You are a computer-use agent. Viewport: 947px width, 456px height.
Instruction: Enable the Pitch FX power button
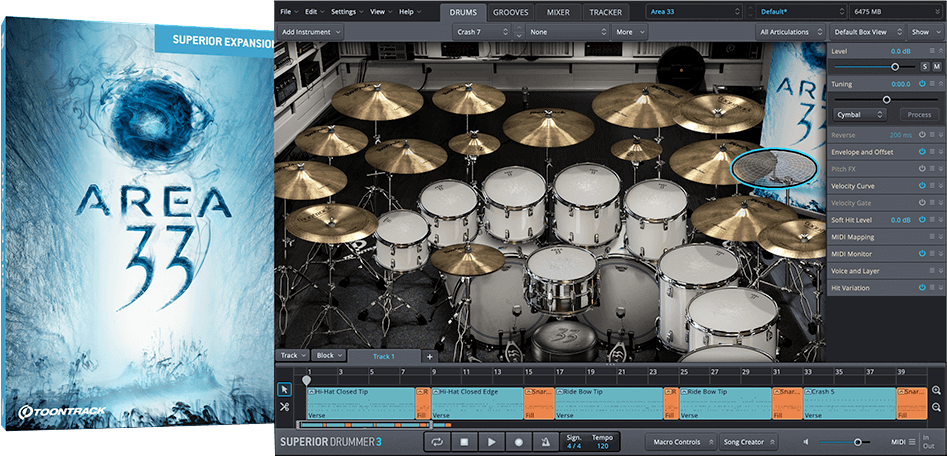coord(922,169)
